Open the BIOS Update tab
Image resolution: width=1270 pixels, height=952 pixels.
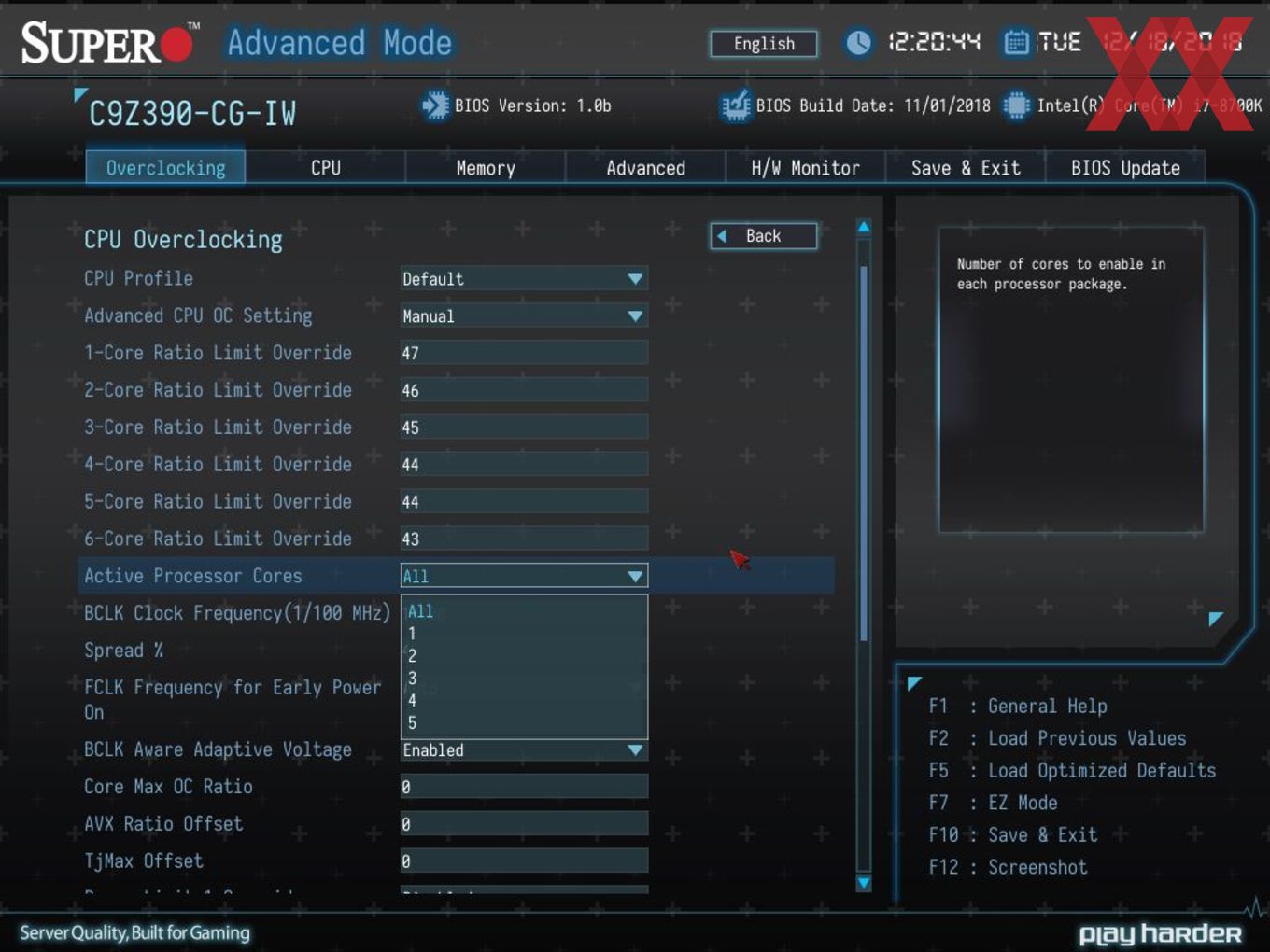click(1125, 168)
